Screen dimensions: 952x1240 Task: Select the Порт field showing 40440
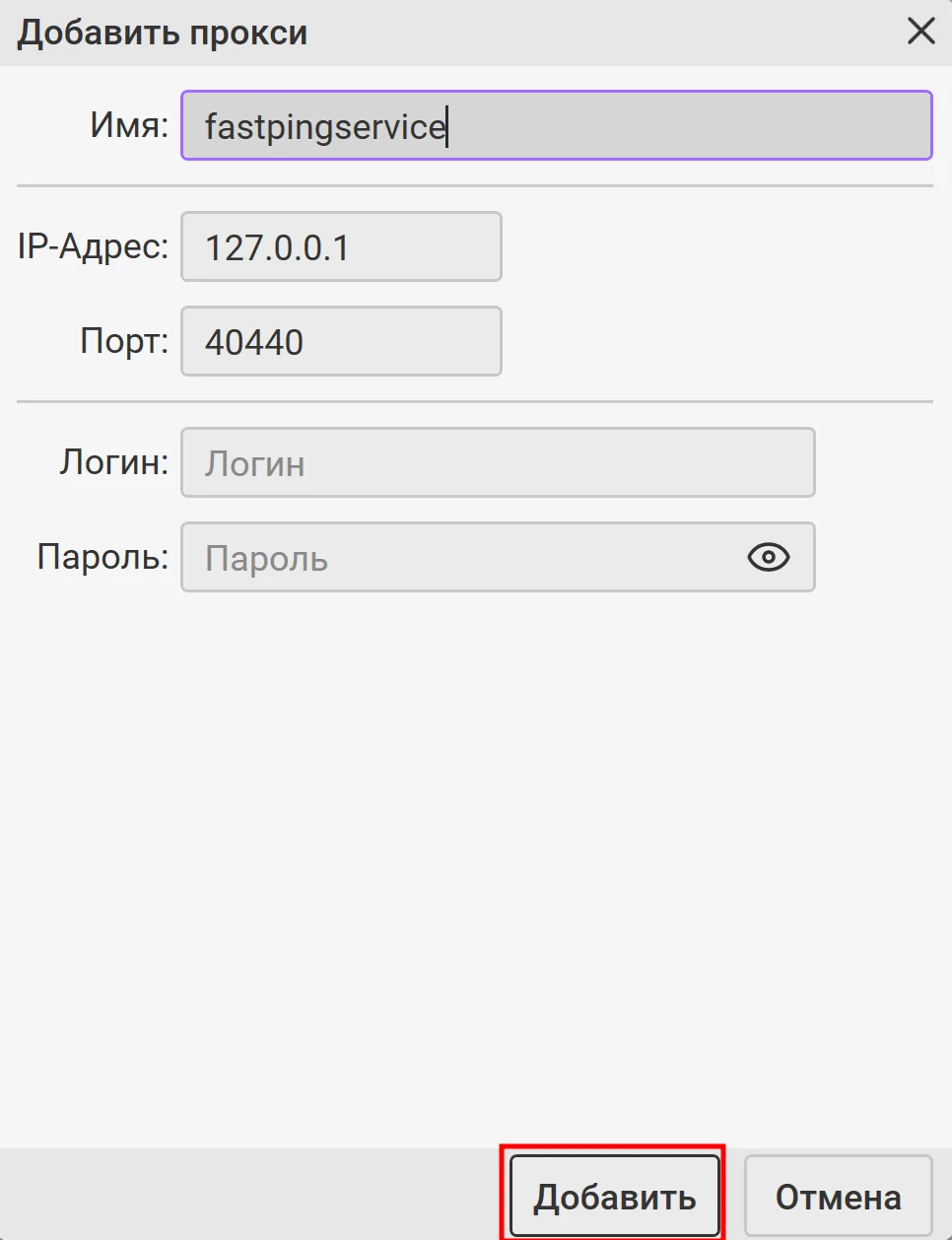click(341, 341)
